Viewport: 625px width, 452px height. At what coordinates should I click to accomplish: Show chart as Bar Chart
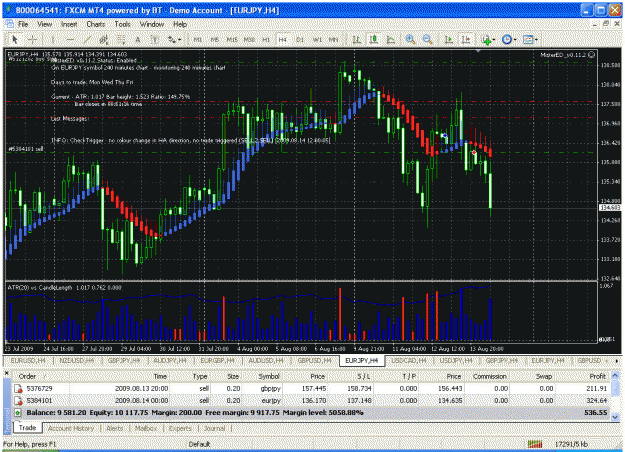357,39
